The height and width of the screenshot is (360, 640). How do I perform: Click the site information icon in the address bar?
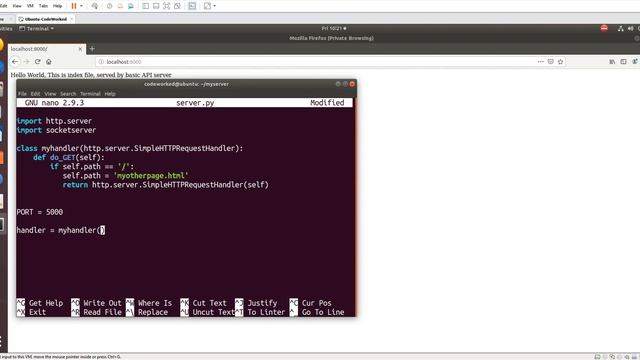pos(101,62)
